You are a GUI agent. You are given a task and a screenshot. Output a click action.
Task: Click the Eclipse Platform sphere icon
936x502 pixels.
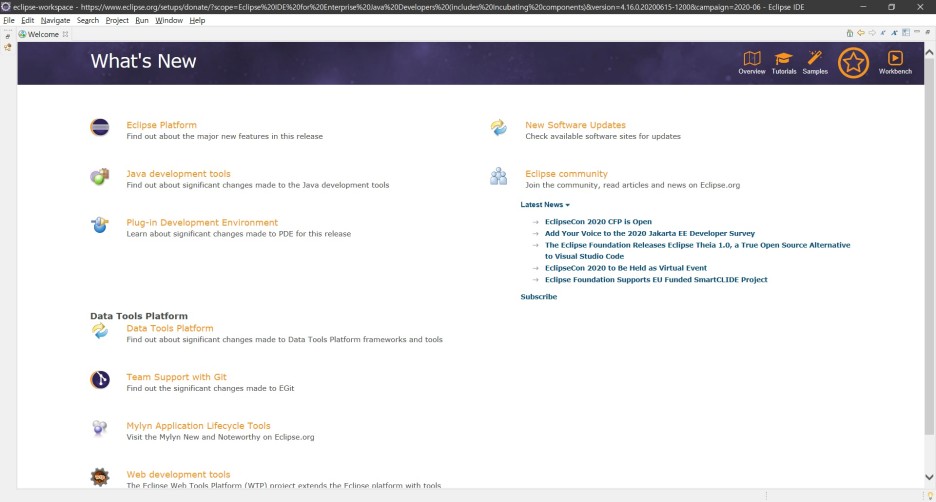pos(100,127)
